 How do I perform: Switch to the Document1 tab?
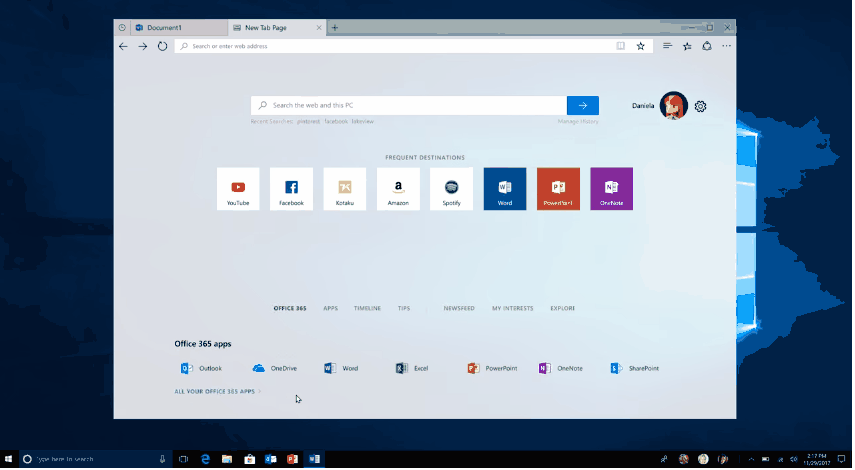click(179, 28)
